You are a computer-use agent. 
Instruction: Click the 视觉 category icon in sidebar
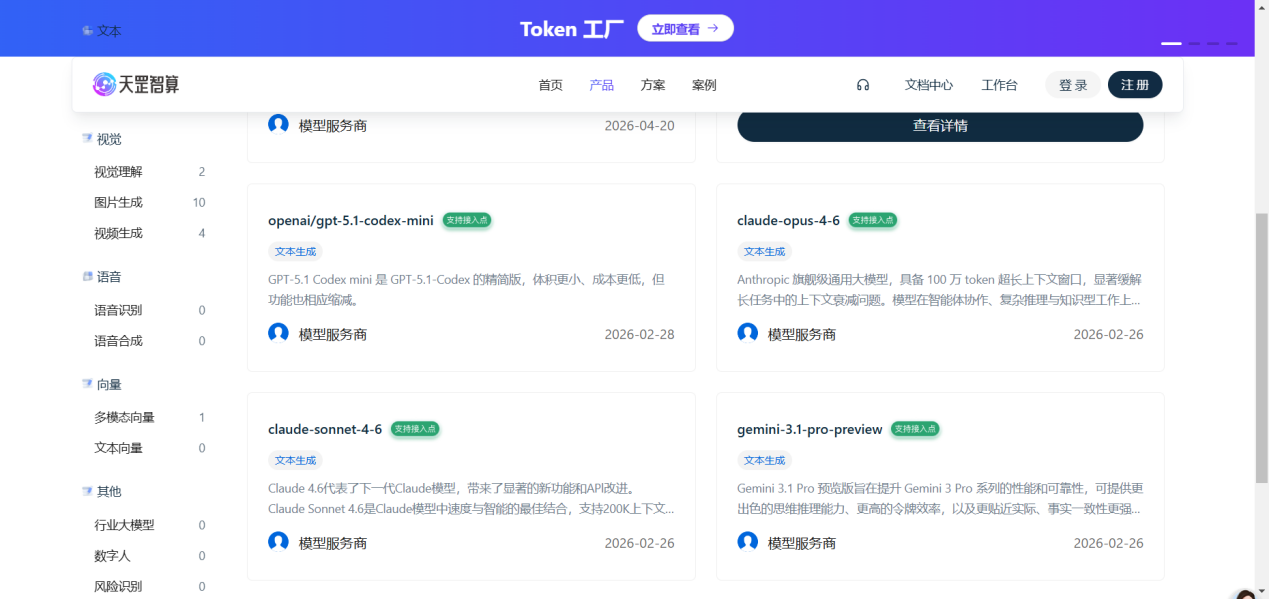[87, 139]
